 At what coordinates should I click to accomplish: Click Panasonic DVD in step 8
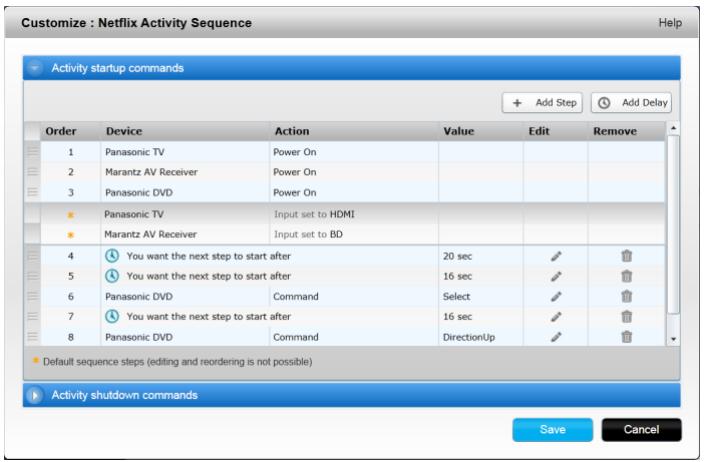[x=139, y=337]
